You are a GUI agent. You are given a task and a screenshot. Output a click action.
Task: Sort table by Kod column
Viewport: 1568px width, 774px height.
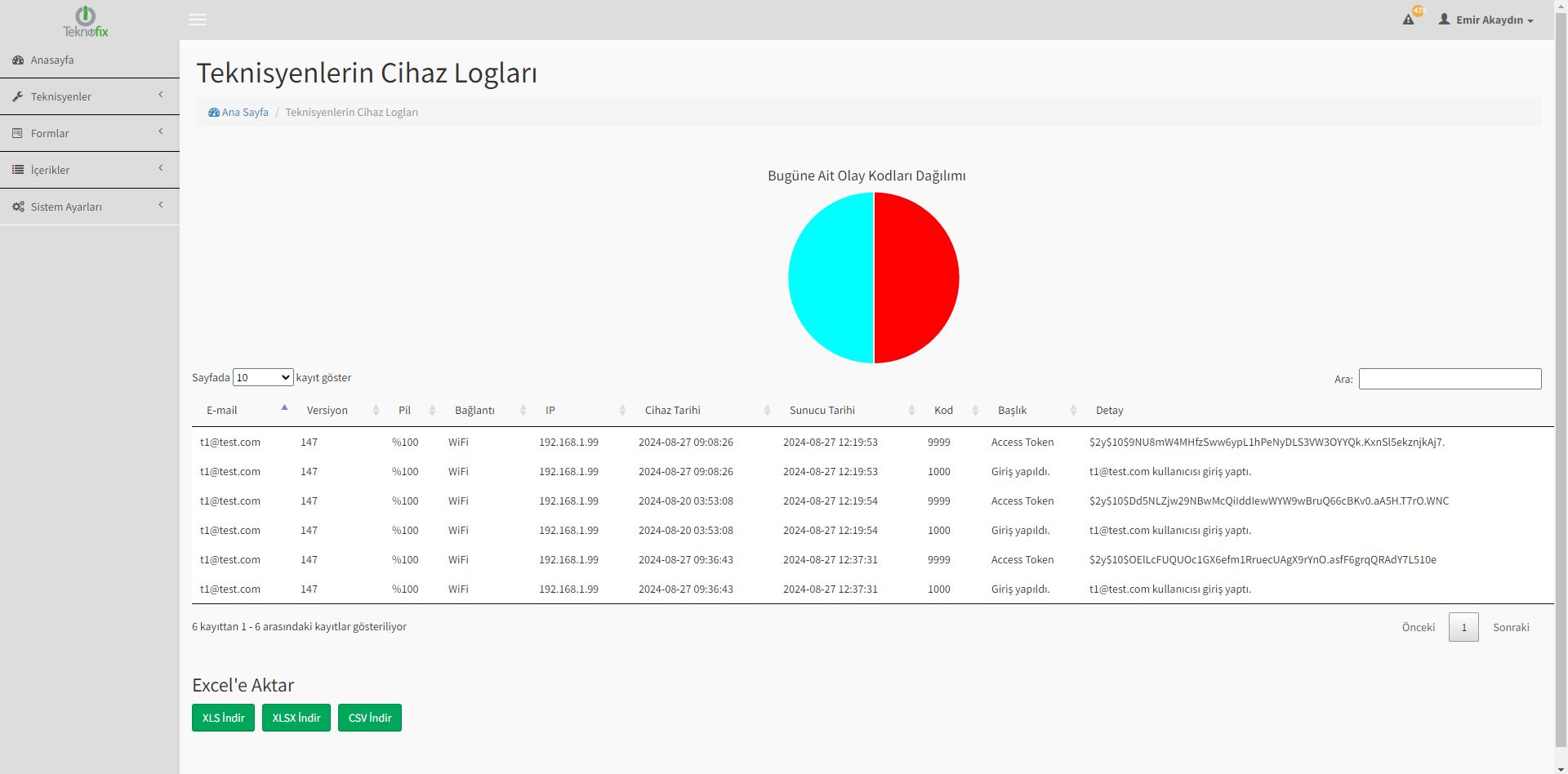pyautogui.click(x=943, y=411)
